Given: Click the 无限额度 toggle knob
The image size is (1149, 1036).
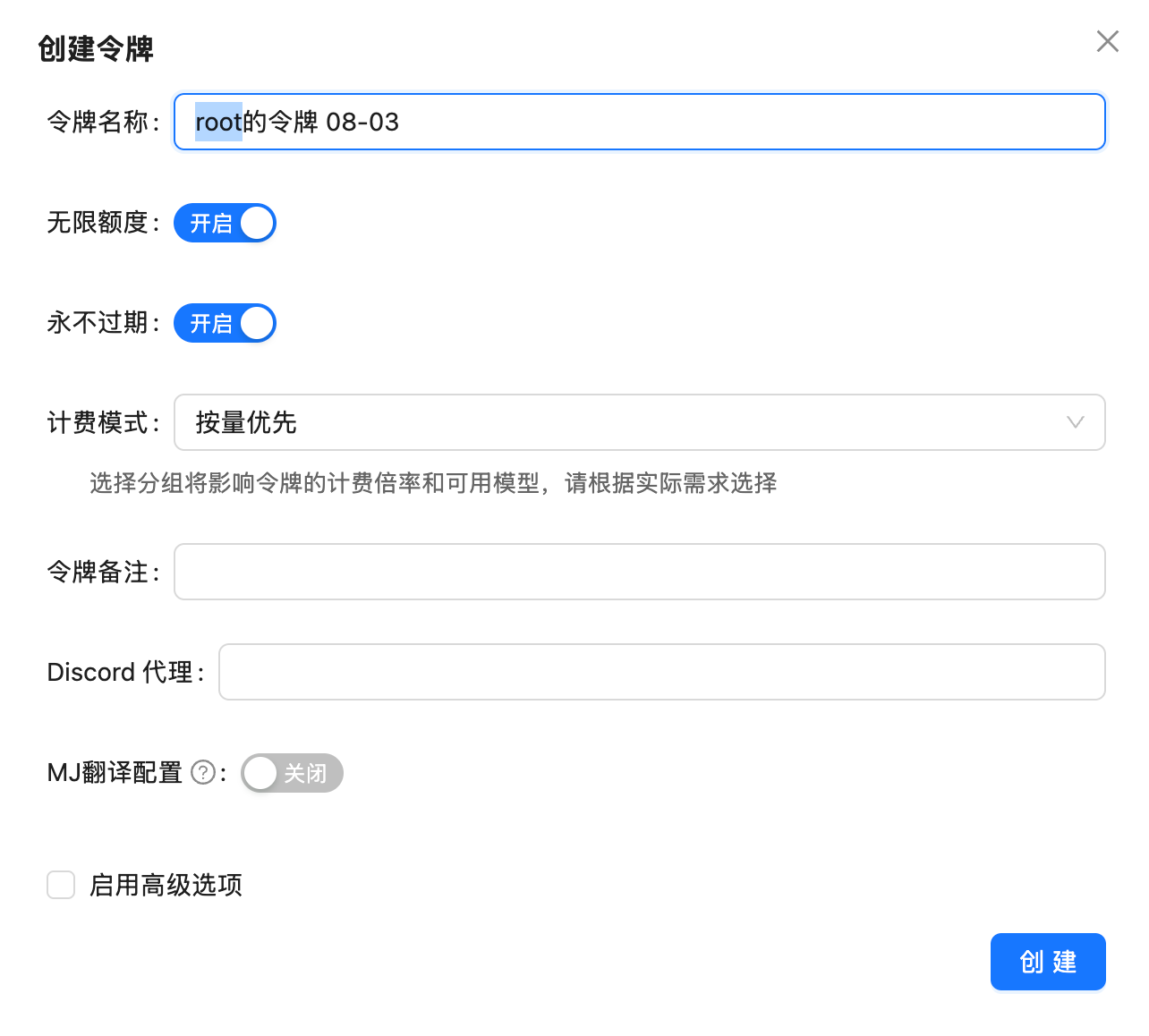Looking at the screenshot, I should (256, 223).
